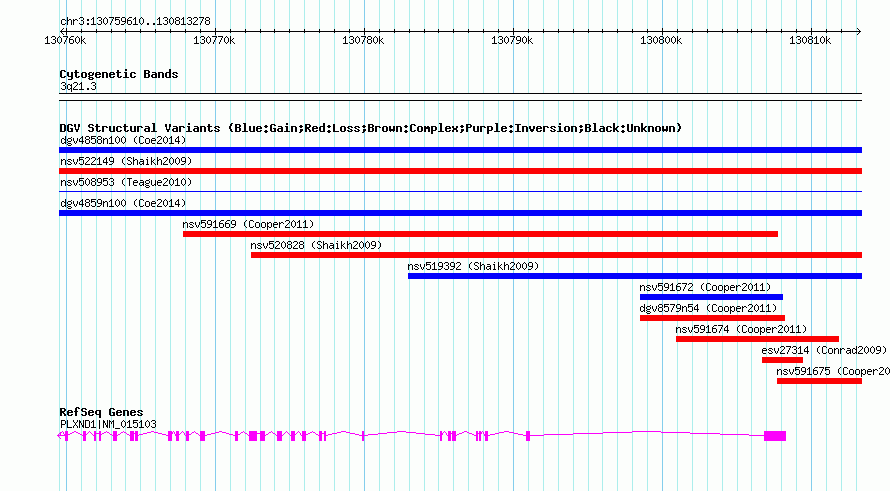The width and height of the screenshot is (890, 491).
Task: Click the 130790k ruler tick label
Action: click(512, 40)
